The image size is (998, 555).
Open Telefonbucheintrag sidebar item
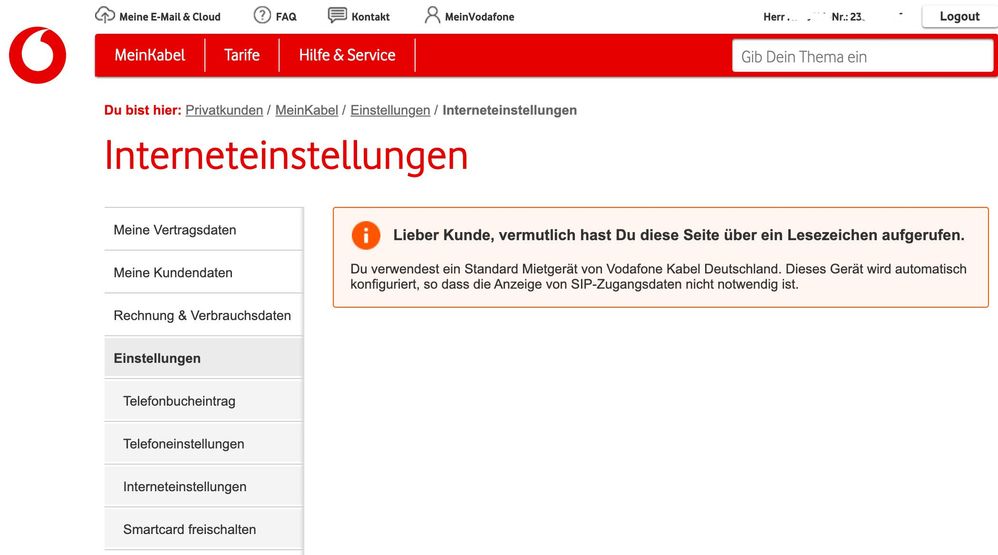(x=204, y=401)
